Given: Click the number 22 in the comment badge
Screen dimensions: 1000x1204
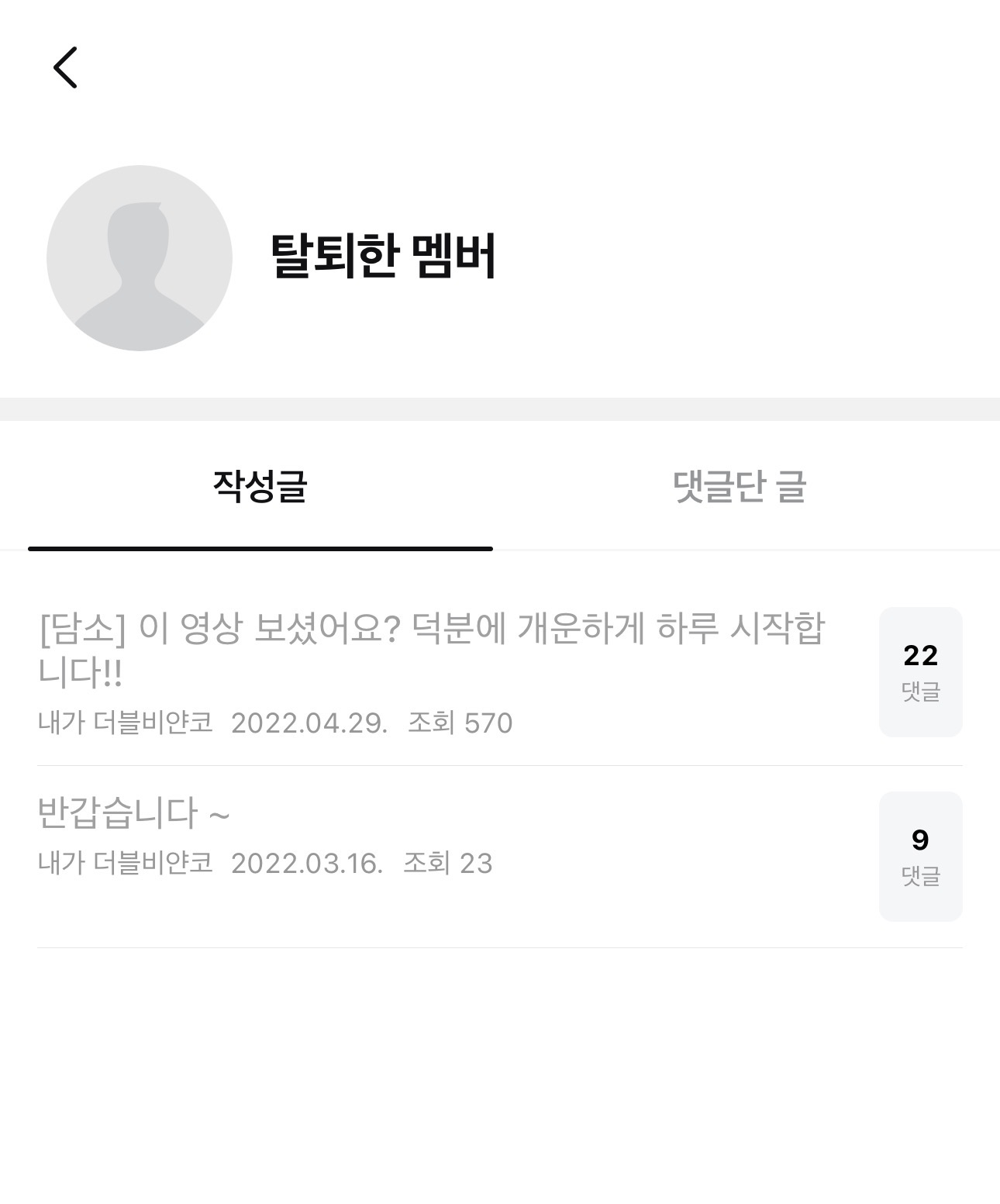Looking at the screenshot, I should 921,656.
